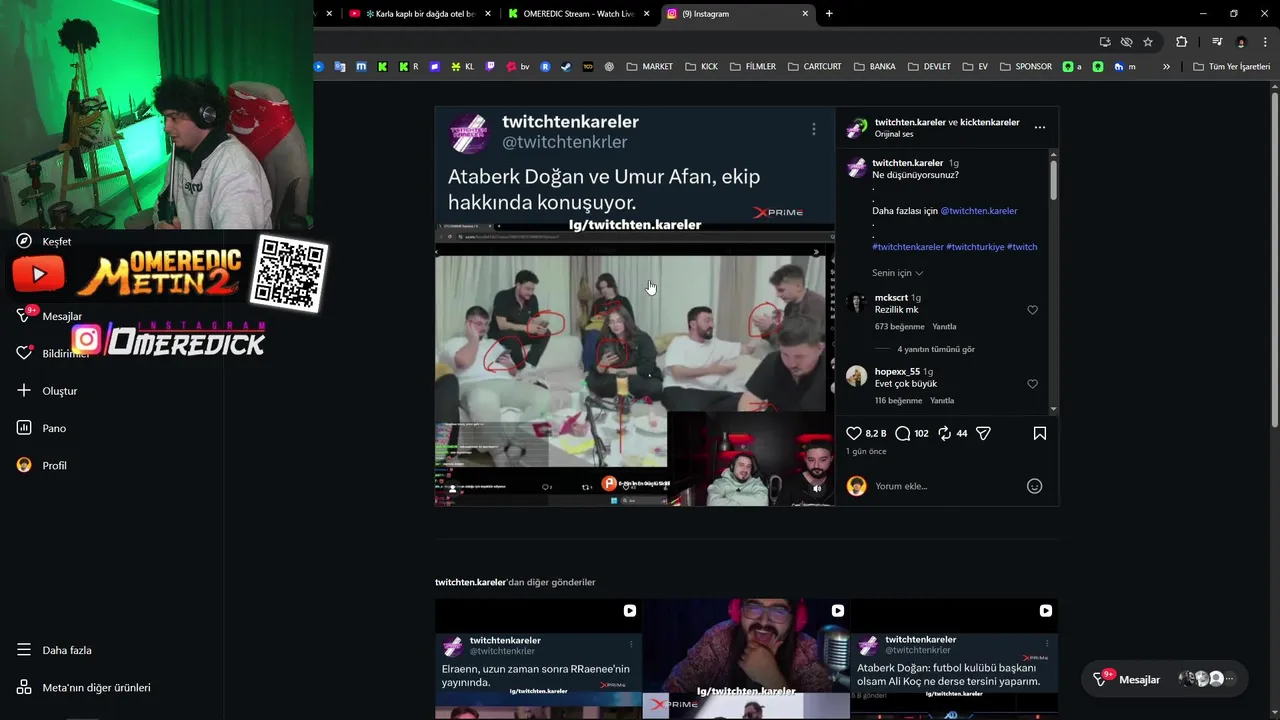Image resolution: width=1280 pixels, height=720 pixels.
Task: Open the Steam bookmark icon
Action: point(566,67)
